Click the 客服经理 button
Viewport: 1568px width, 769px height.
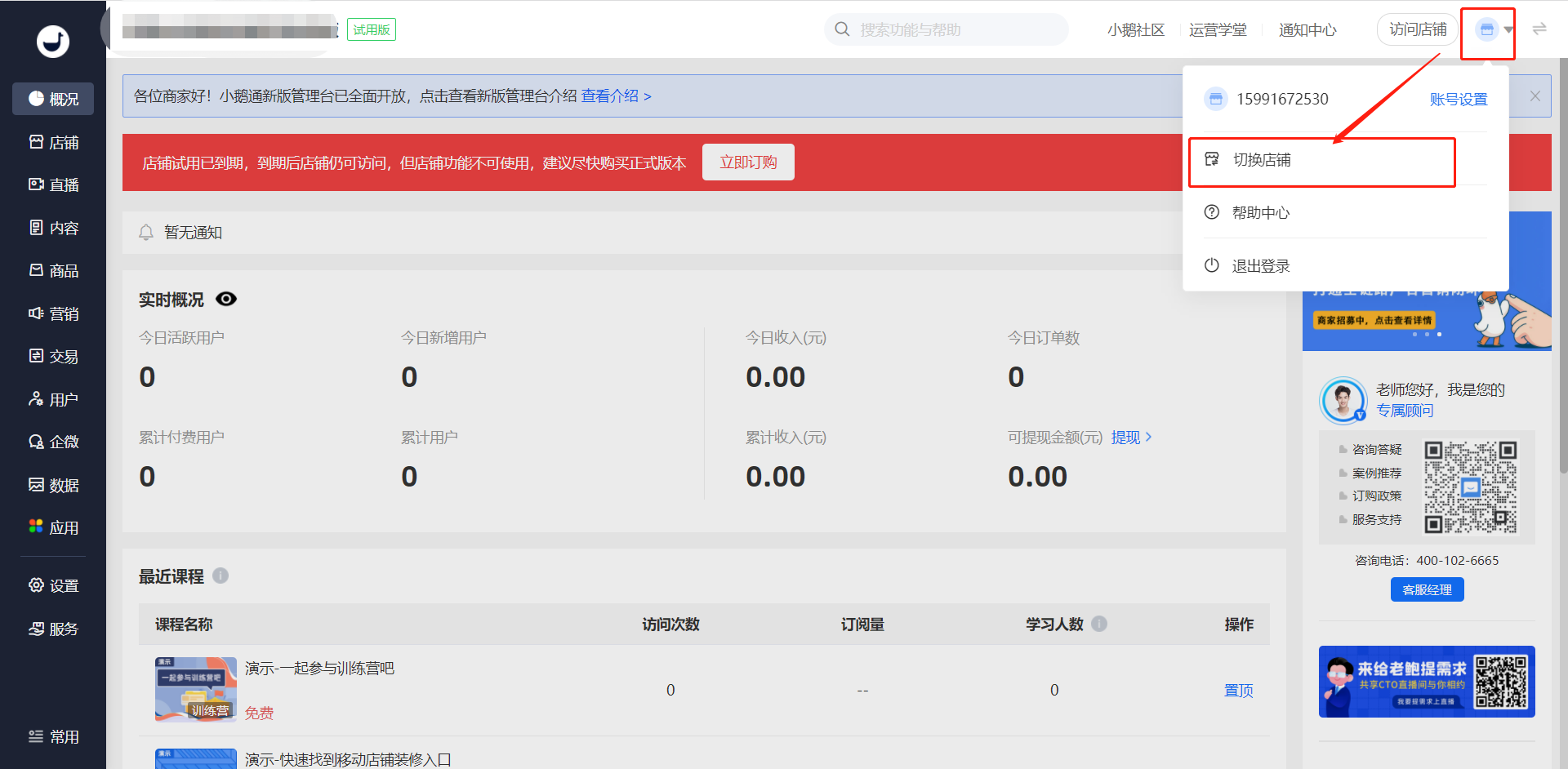click(x=1427, y=589)
